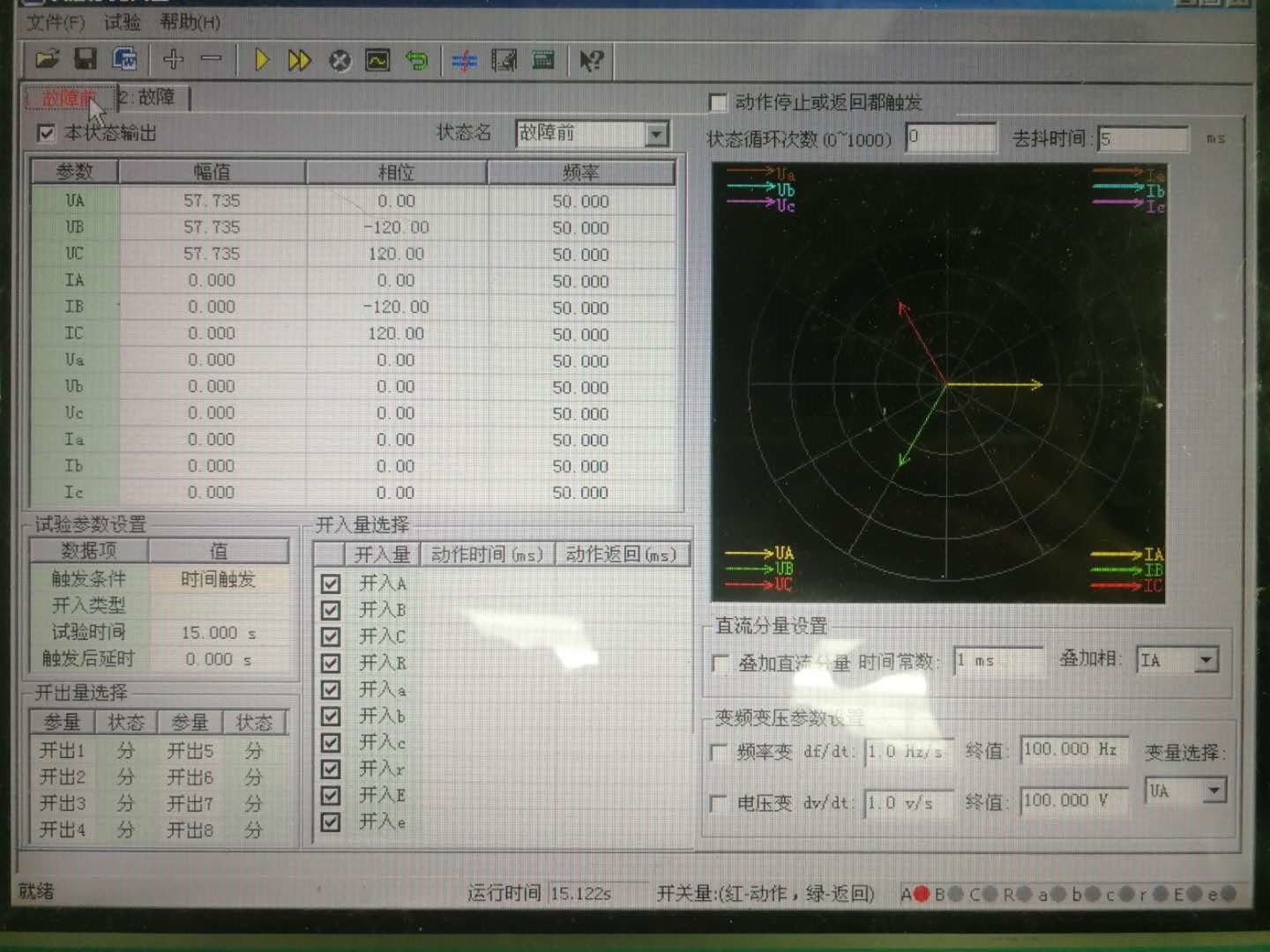This screenshot has height=952, width=1270.
Task: Click the 去抖时间 input field
Action: click(x=1142, y=138)
